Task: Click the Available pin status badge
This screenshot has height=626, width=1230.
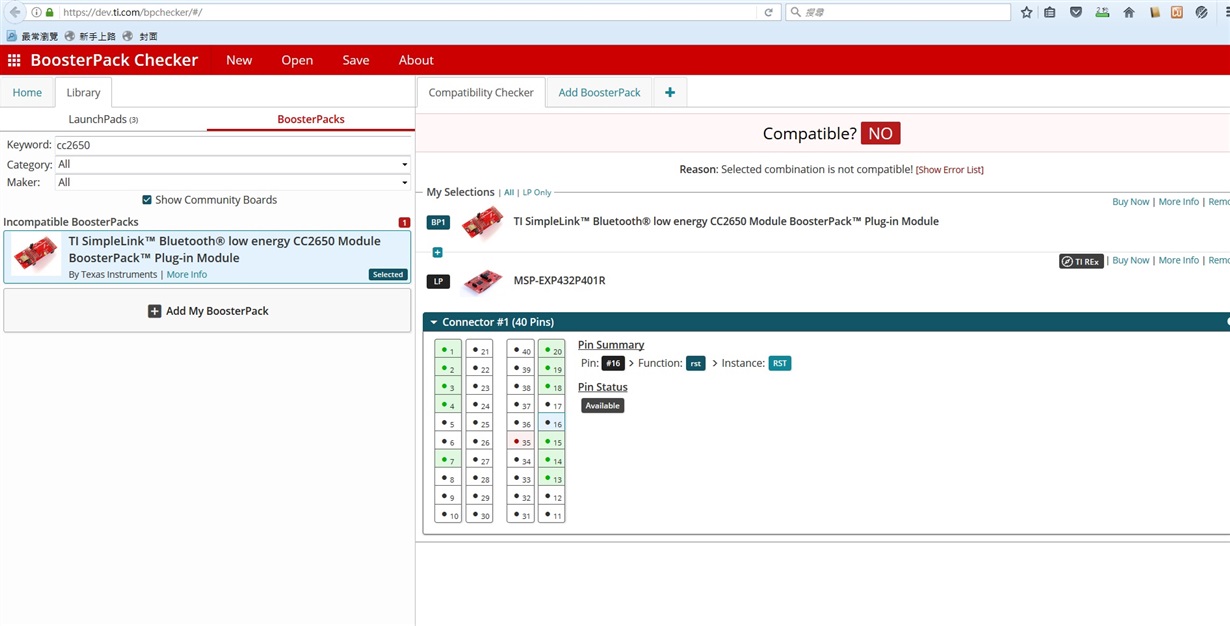Action: click(x=602, y=406)
